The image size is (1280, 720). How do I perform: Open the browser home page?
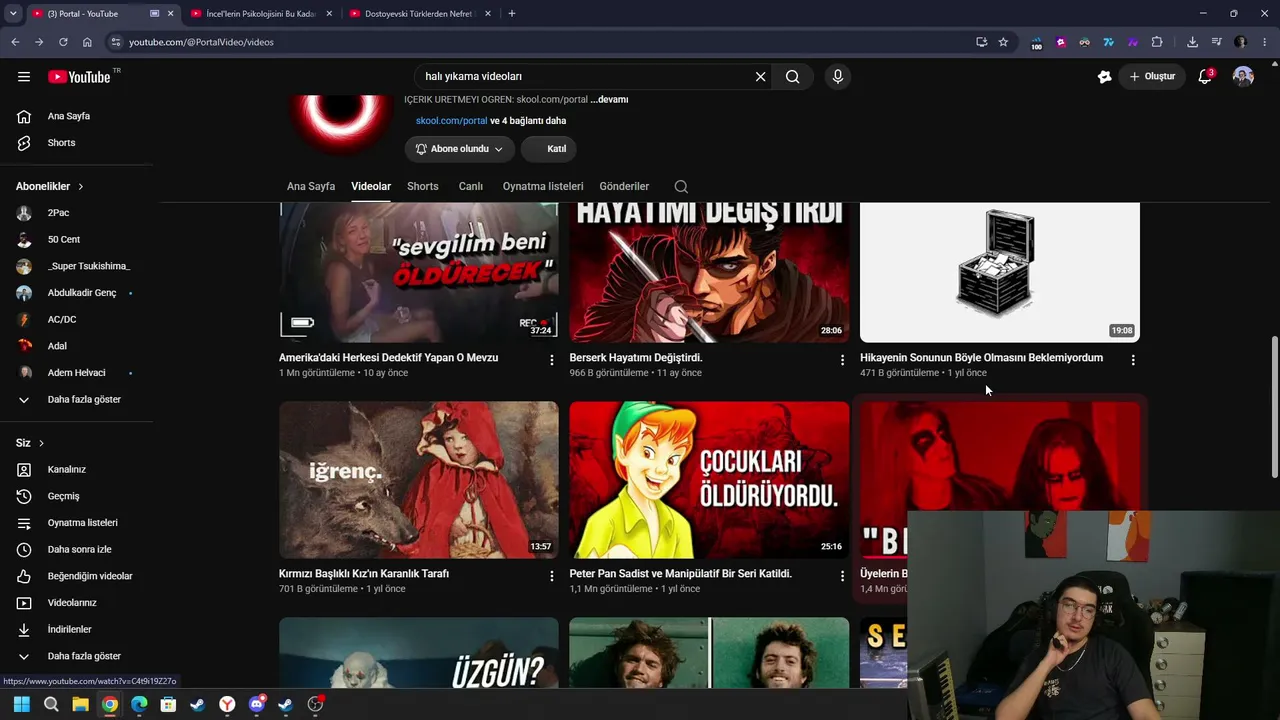click(87, 42)
